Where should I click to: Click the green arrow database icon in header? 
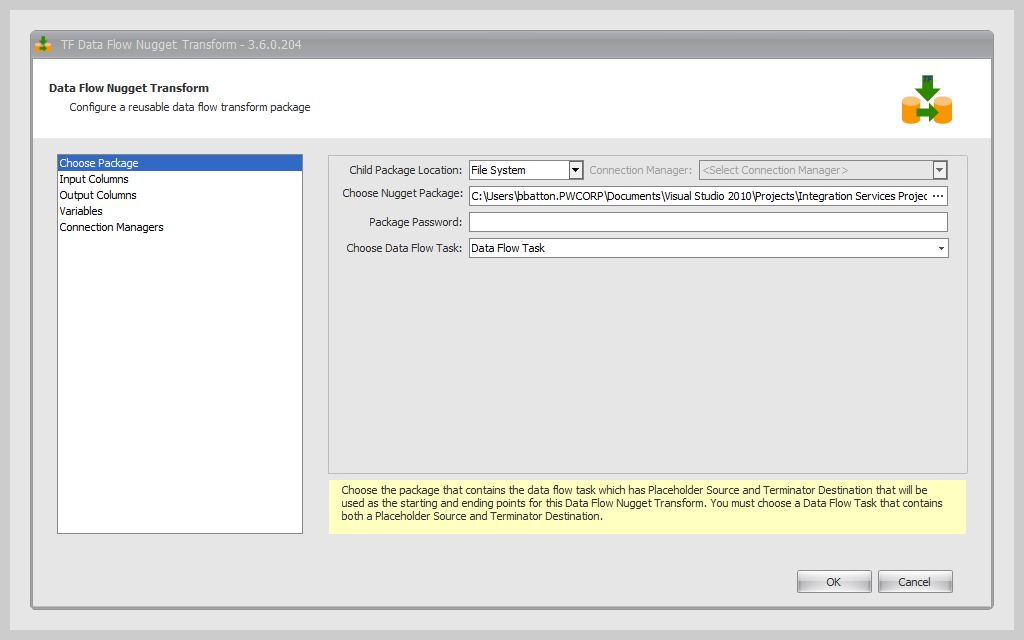926,99
